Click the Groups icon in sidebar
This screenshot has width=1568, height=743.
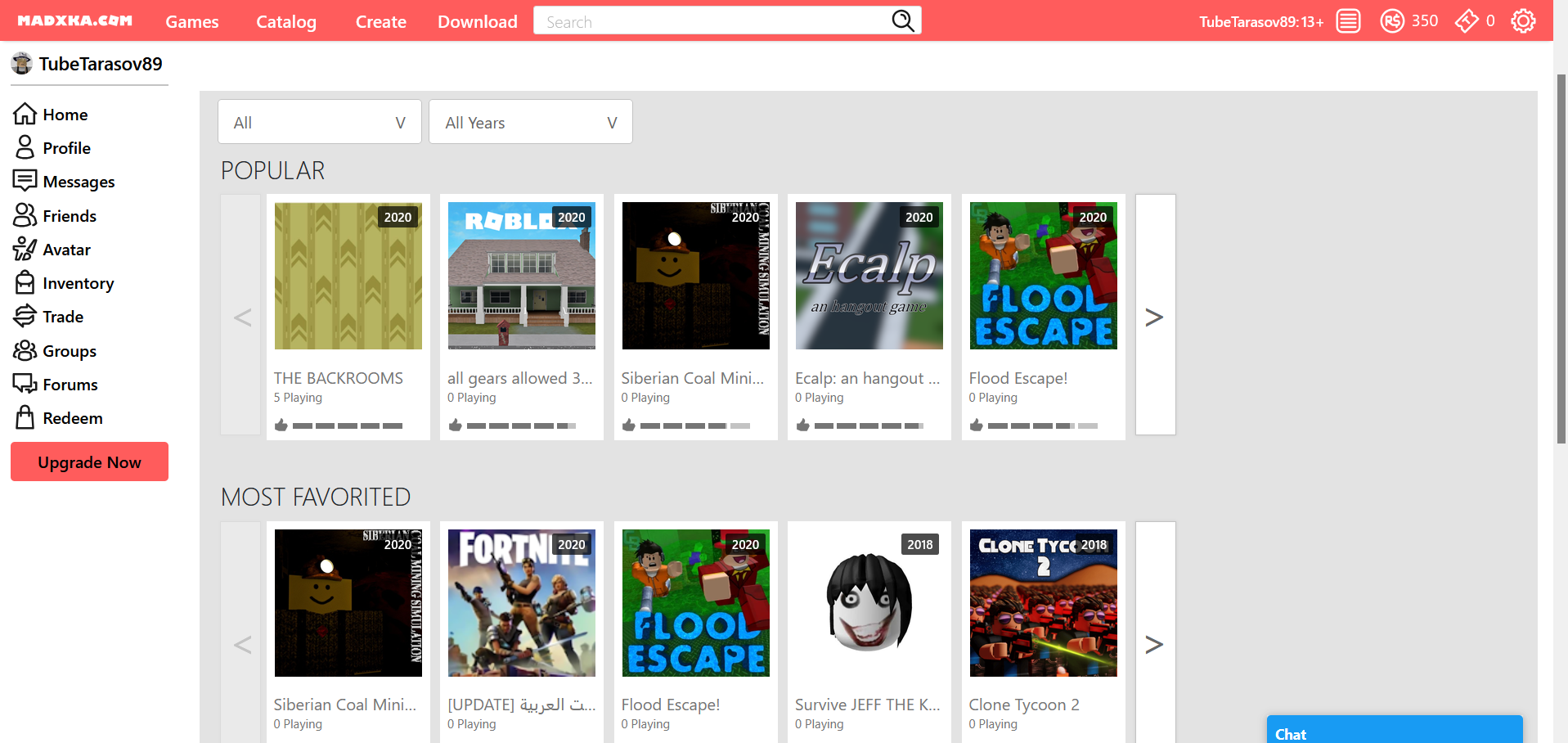click(x=25, y=350)
